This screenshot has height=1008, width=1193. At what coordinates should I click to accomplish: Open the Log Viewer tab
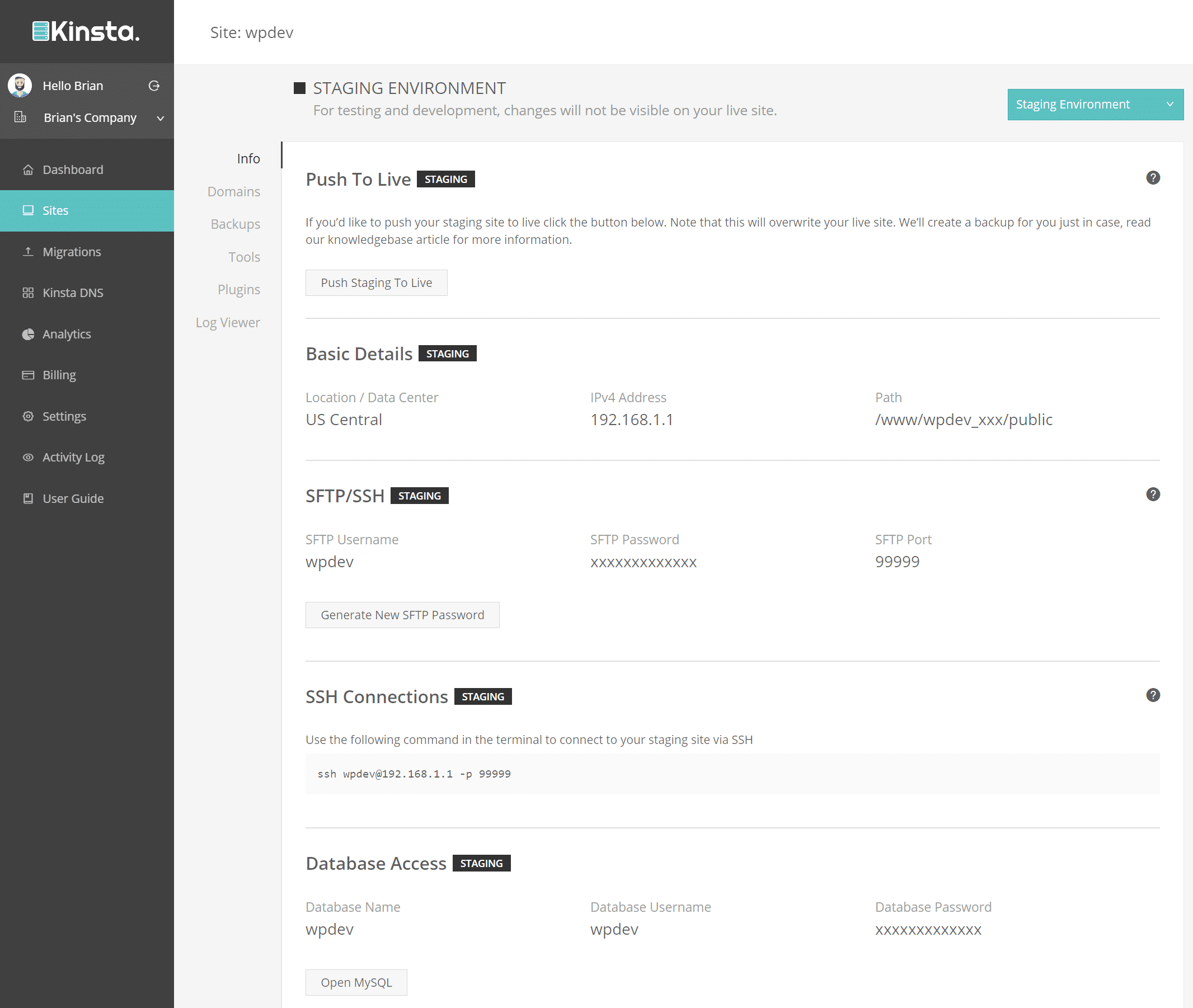point(228,323)
